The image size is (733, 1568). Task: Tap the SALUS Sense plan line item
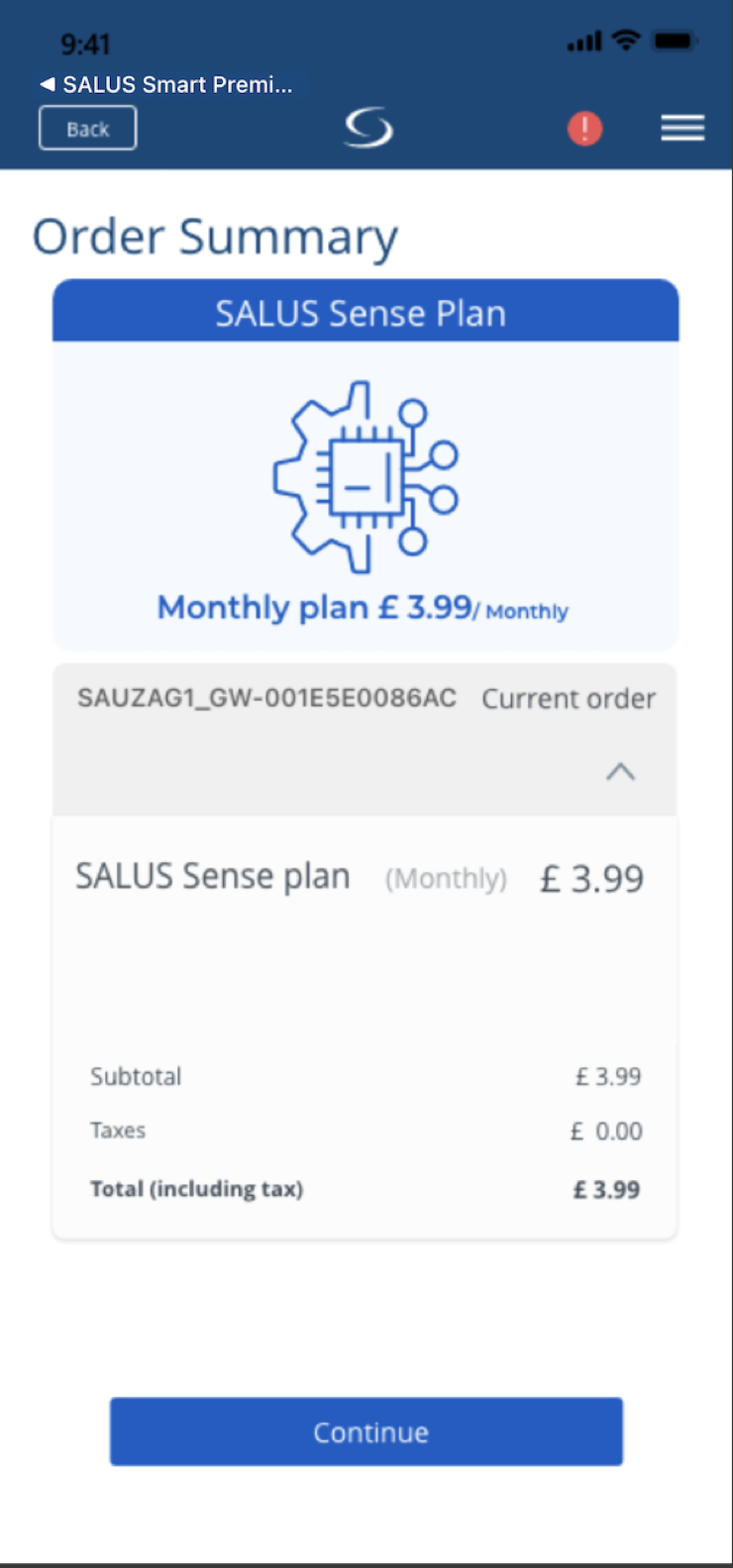[x=360, y=878]
